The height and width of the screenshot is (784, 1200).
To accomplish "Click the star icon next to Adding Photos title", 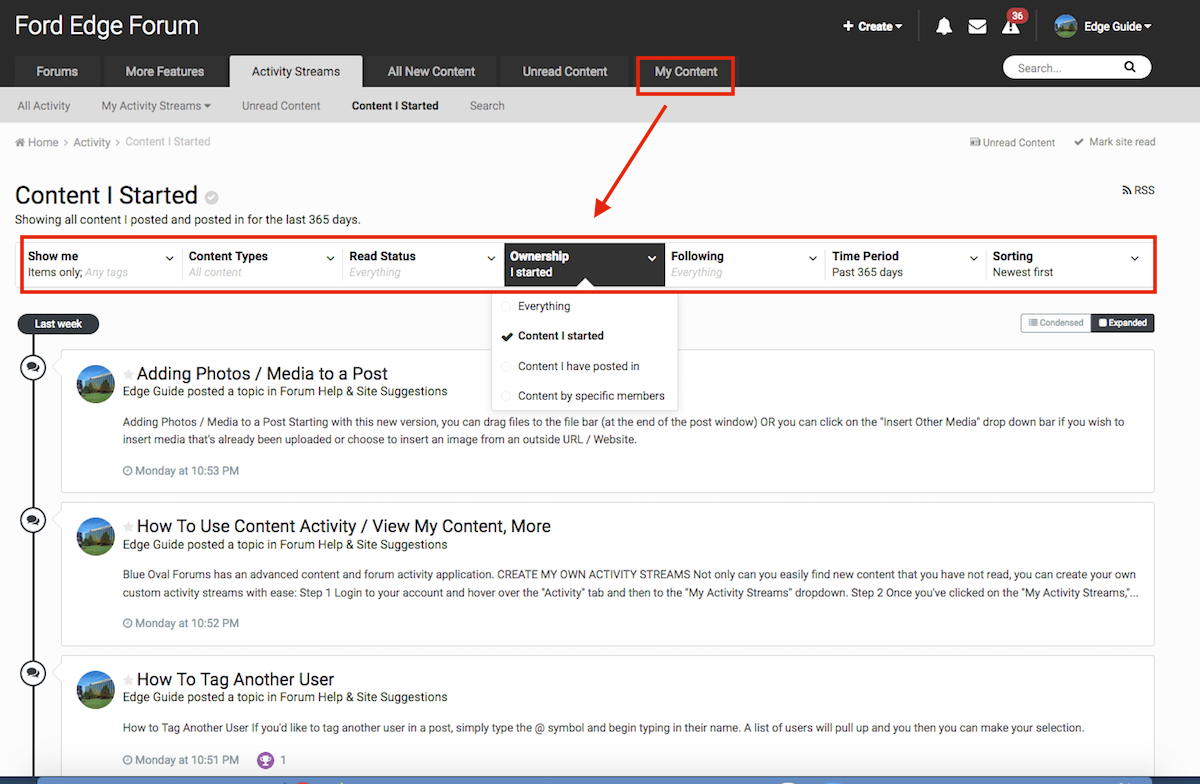I will click(x=129, y=375).
